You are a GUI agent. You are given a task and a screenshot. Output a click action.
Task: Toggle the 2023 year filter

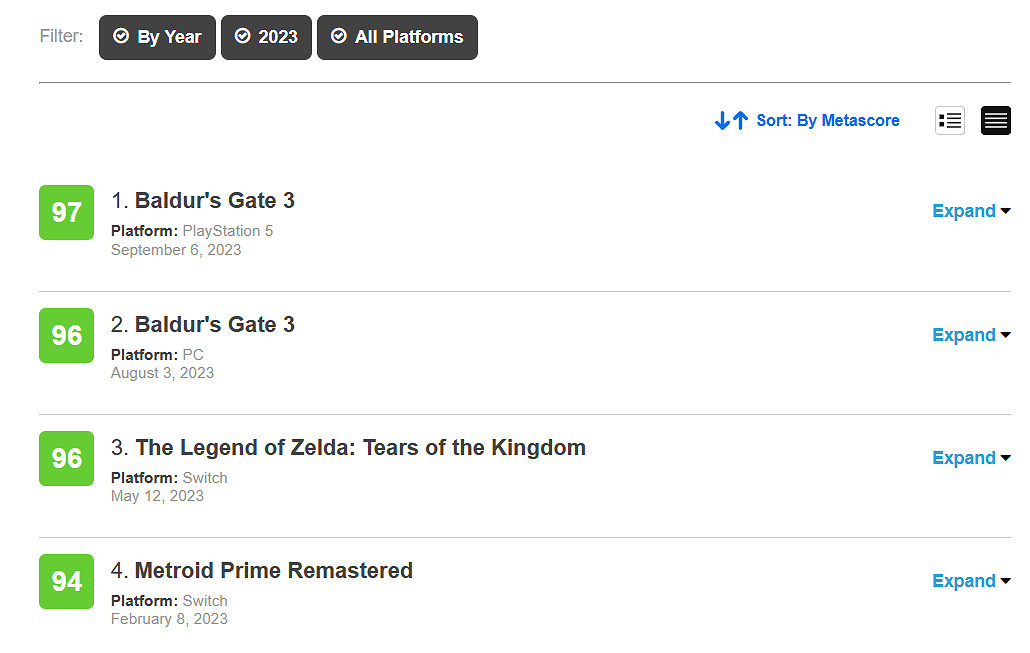coord(266,37)
